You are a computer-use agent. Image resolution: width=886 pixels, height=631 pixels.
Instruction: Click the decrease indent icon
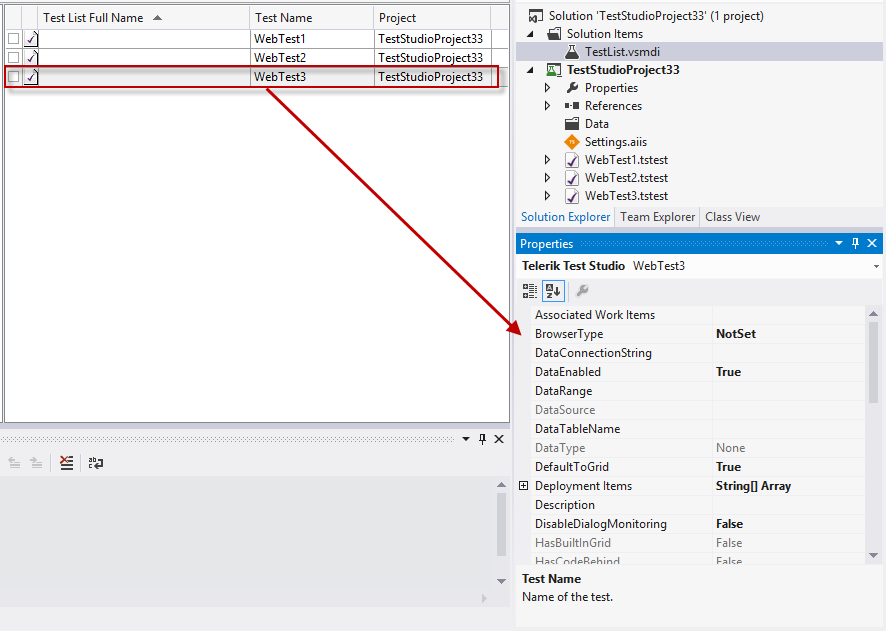point(15,463)
